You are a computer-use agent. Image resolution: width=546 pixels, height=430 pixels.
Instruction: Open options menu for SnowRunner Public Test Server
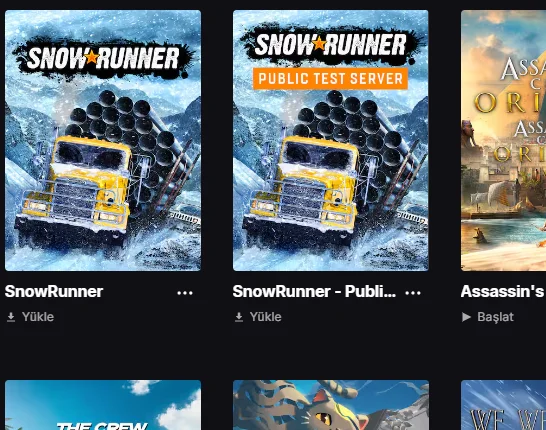click(x=413, y=293)
